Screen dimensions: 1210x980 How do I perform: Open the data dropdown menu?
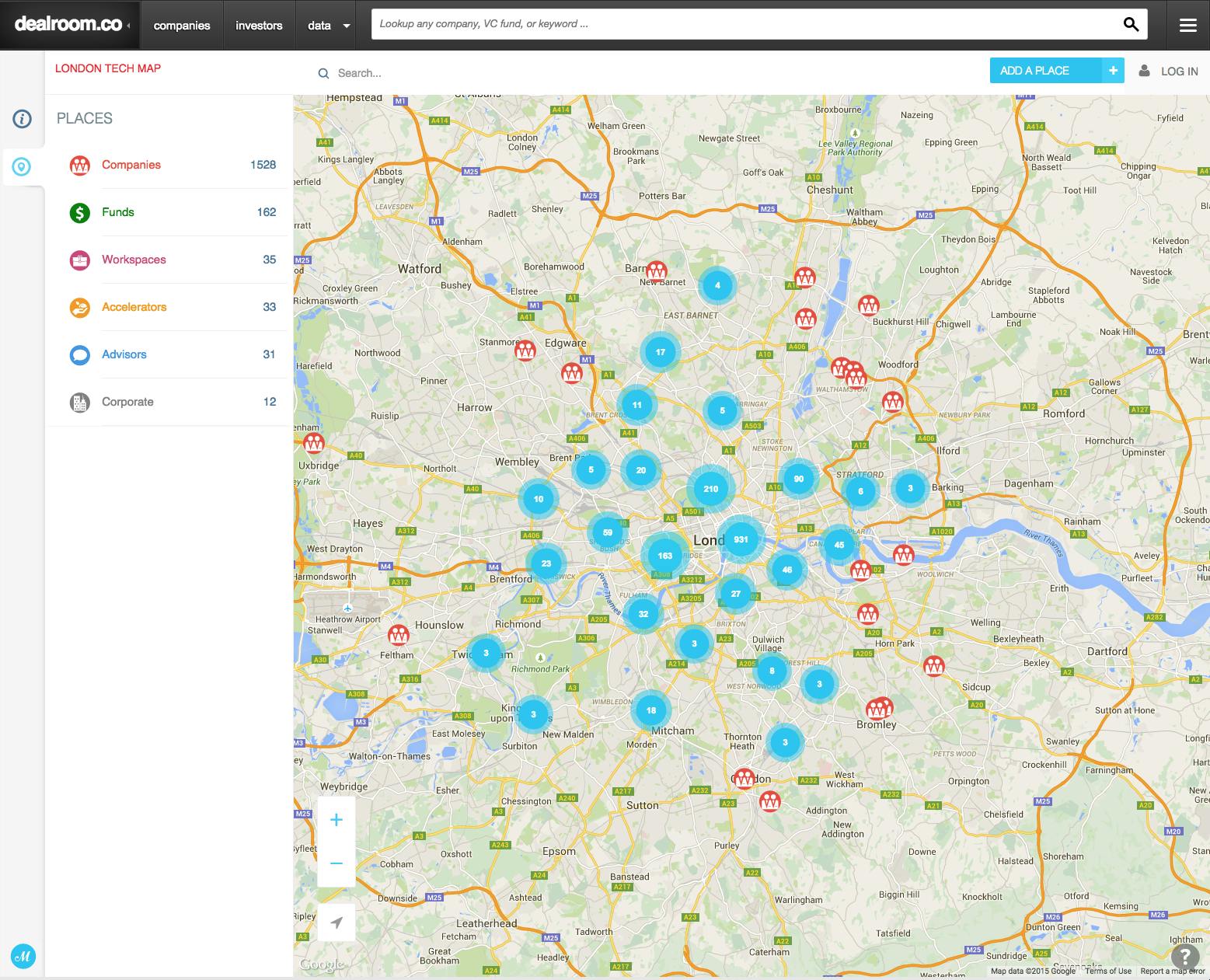pos(325,24)
